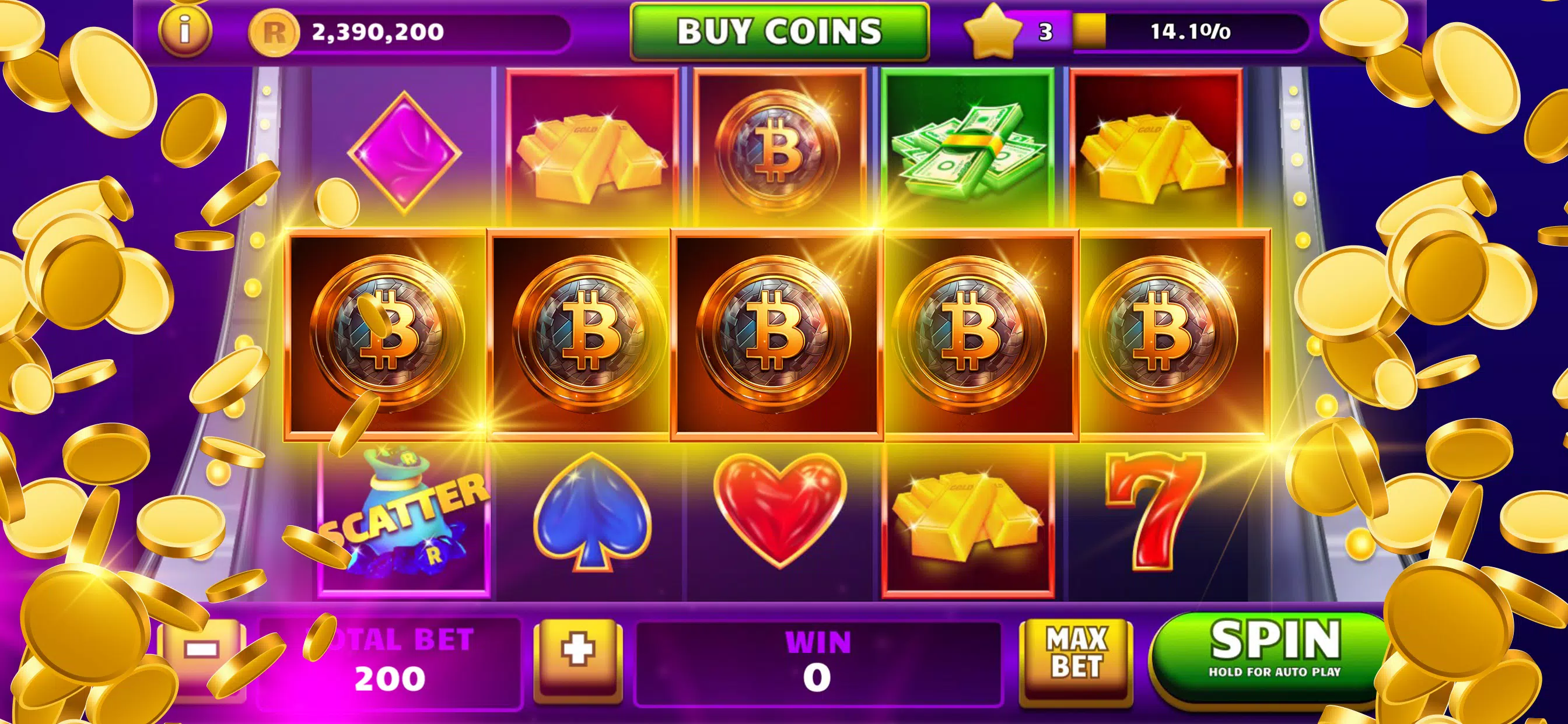Tap the green cash stack symbol

coord(968,149)
